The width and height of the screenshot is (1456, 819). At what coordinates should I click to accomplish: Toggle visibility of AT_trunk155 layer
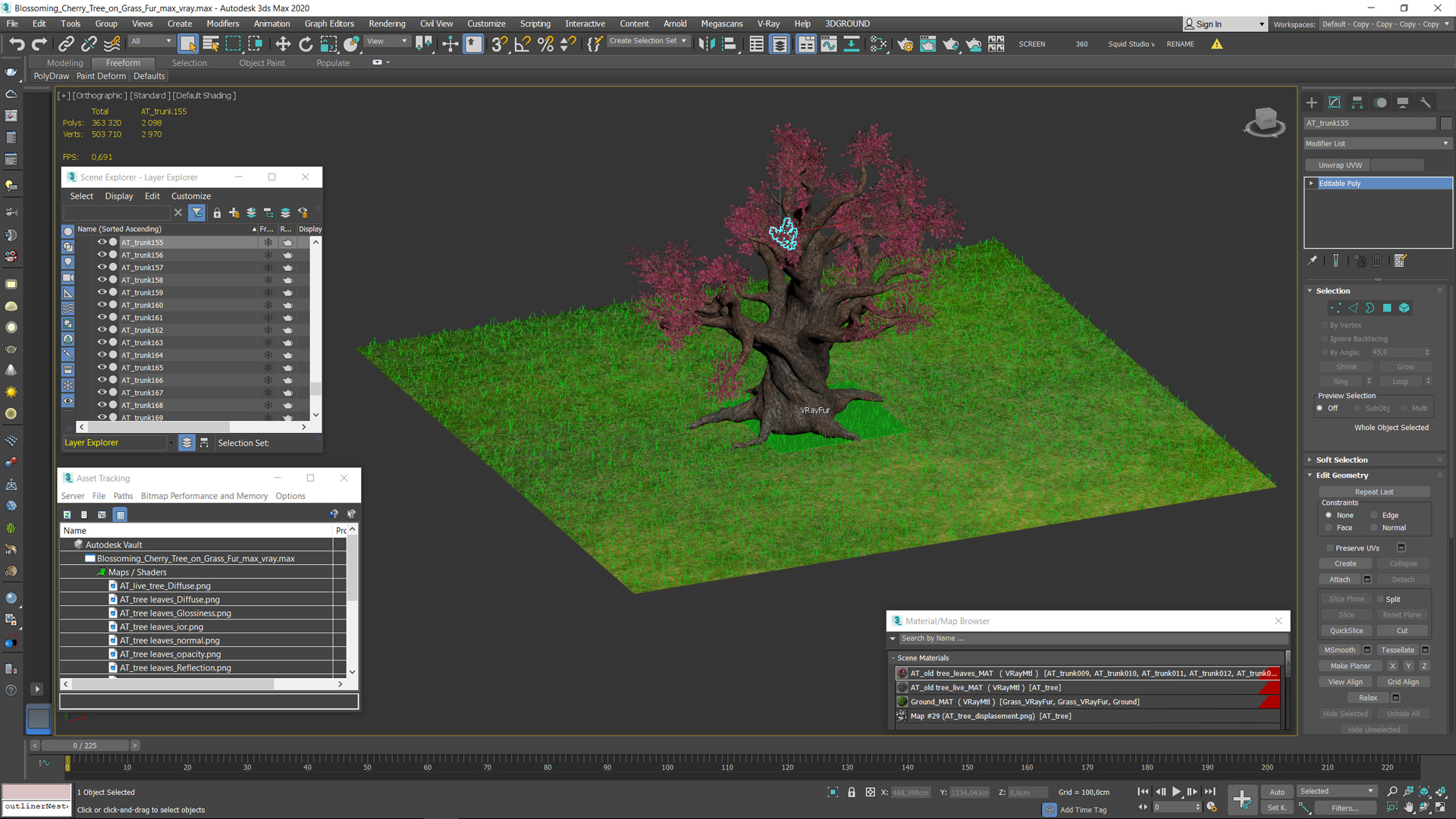tap(99, 242)
